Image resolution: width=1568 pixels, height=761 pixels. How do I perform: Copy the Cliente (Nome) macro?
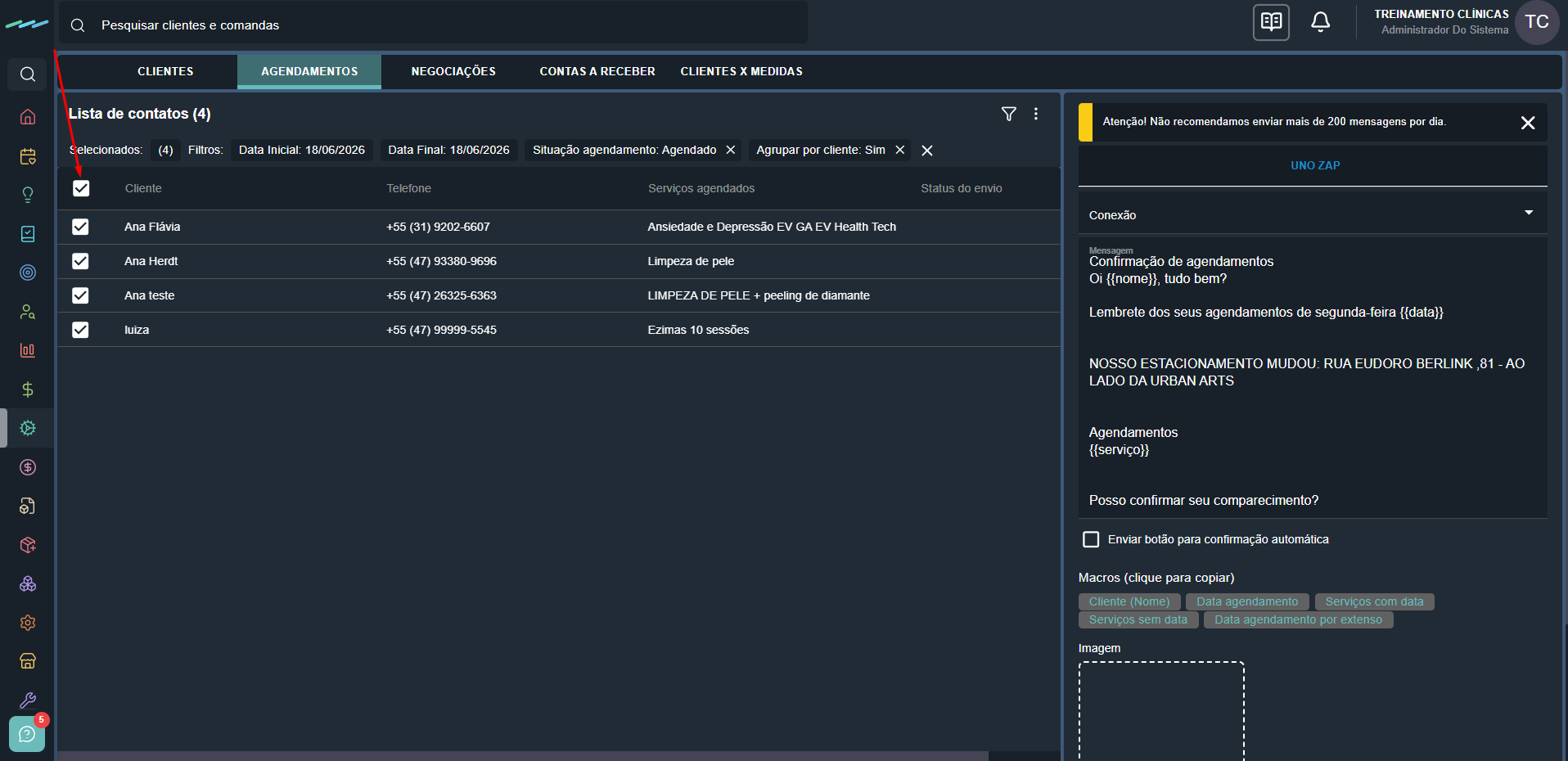[1129, 601]
